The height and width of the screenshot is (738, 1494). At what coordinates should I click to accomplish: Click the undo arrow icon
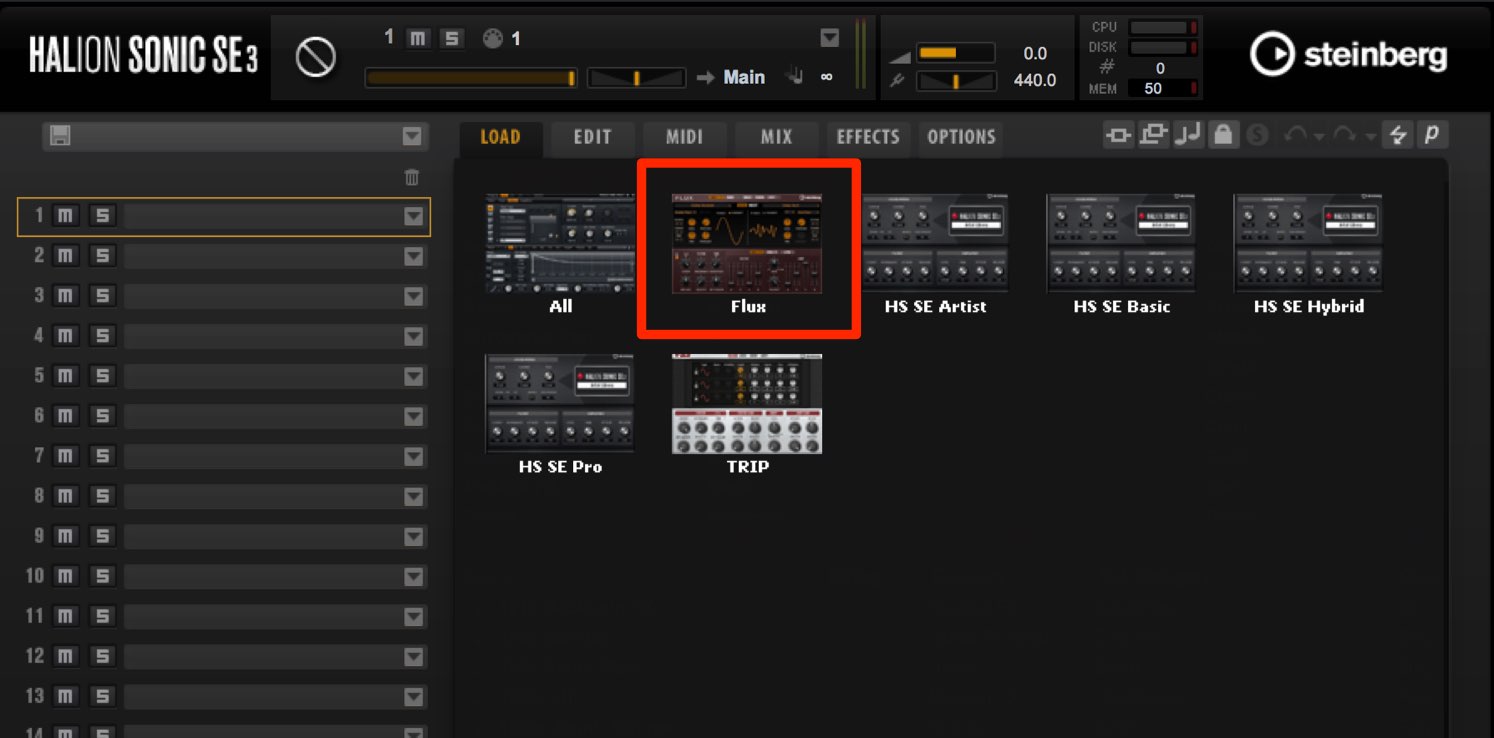click(1295, 135)
